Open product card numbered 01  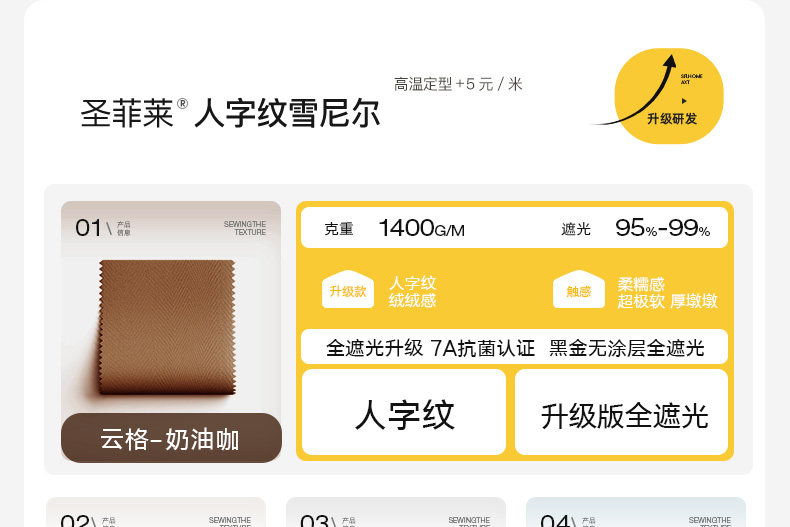[171, 332]
